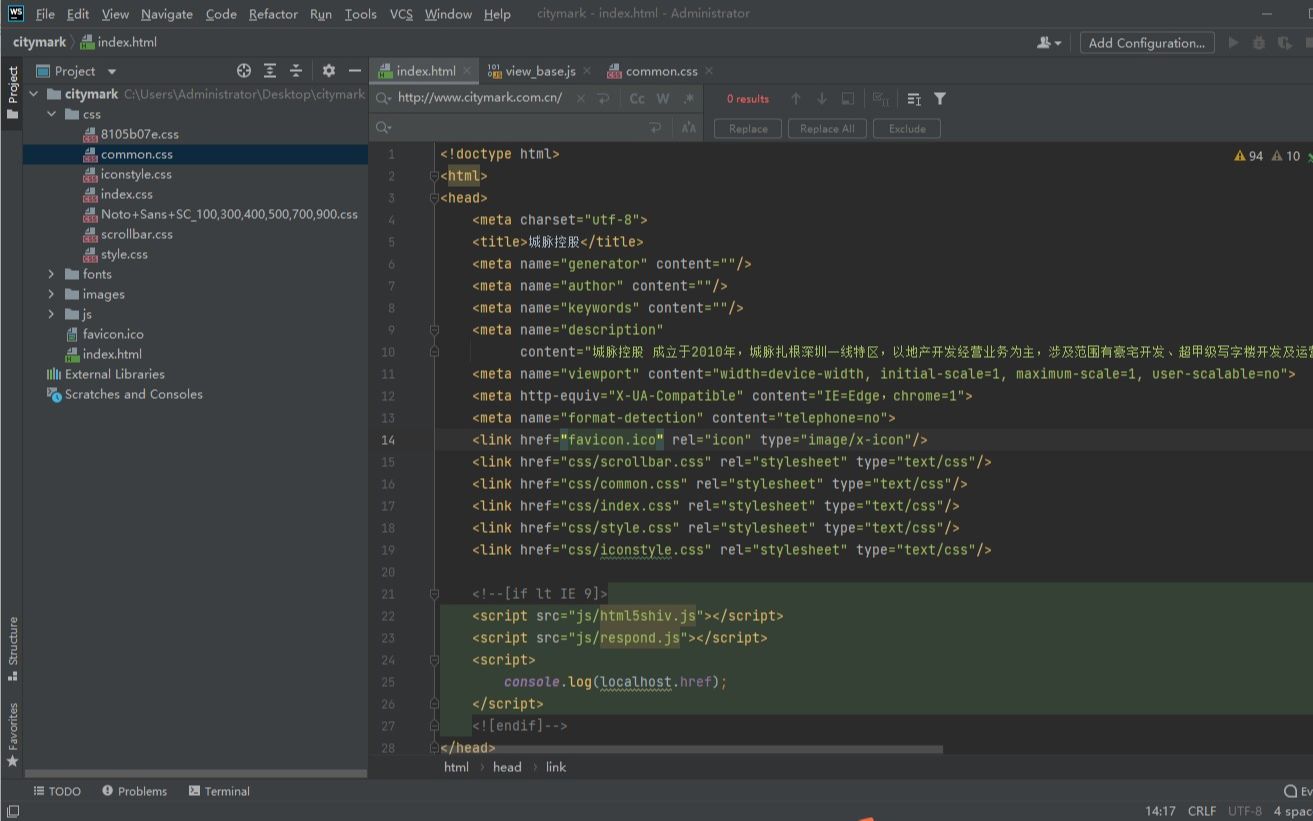Open the Code With Me user icon
The height and width of the screenshot is (821, 1313).
pos(1050,43)
